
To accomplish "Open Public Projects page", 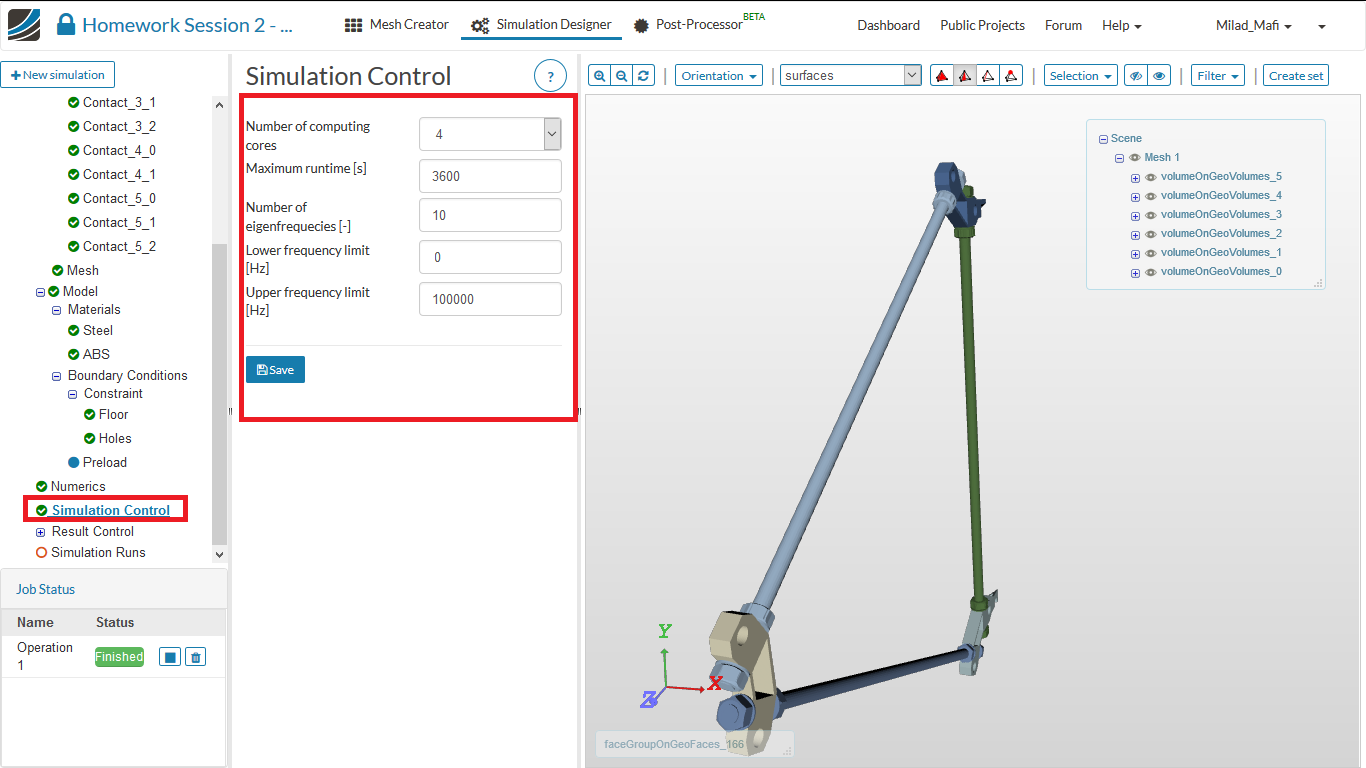I will point(982,25).
